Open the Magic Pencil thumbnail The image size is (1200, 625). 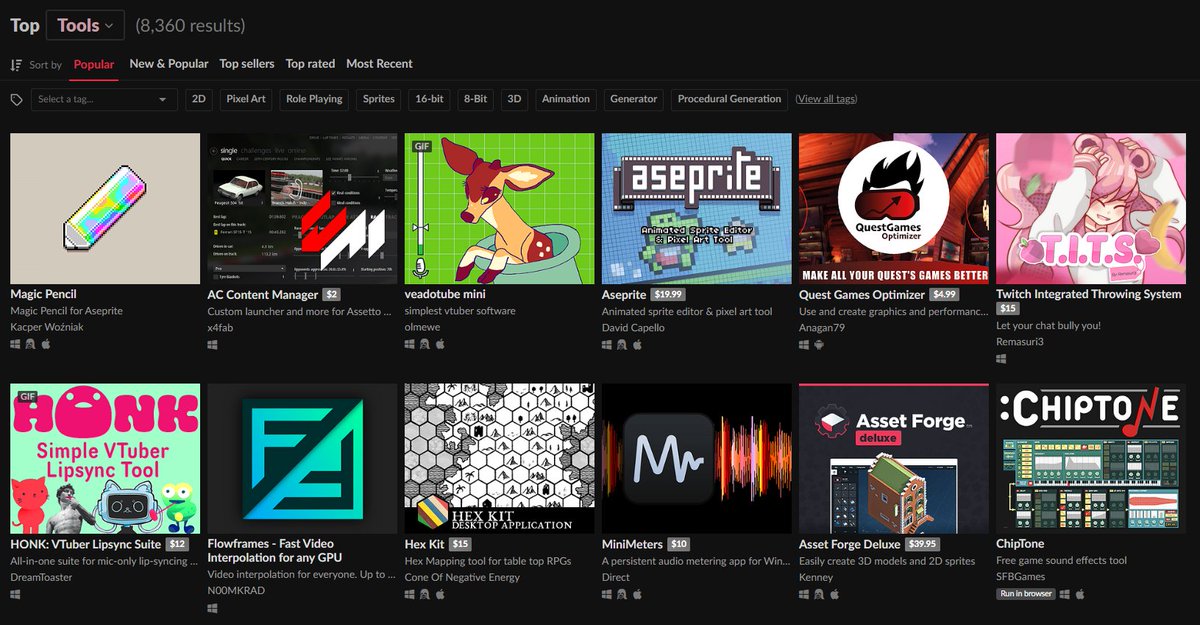pos(105,209)
